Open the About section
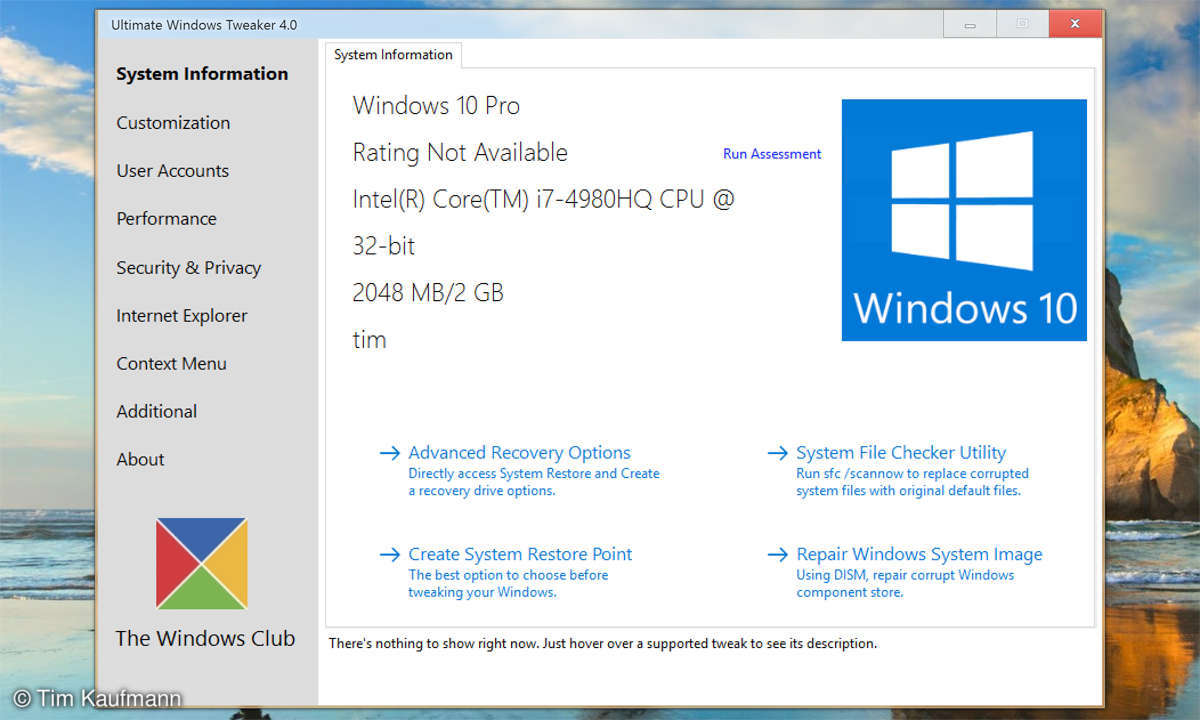Image resolution: width=1200 pixels, height=720 pixels. [x=140, y=460]
